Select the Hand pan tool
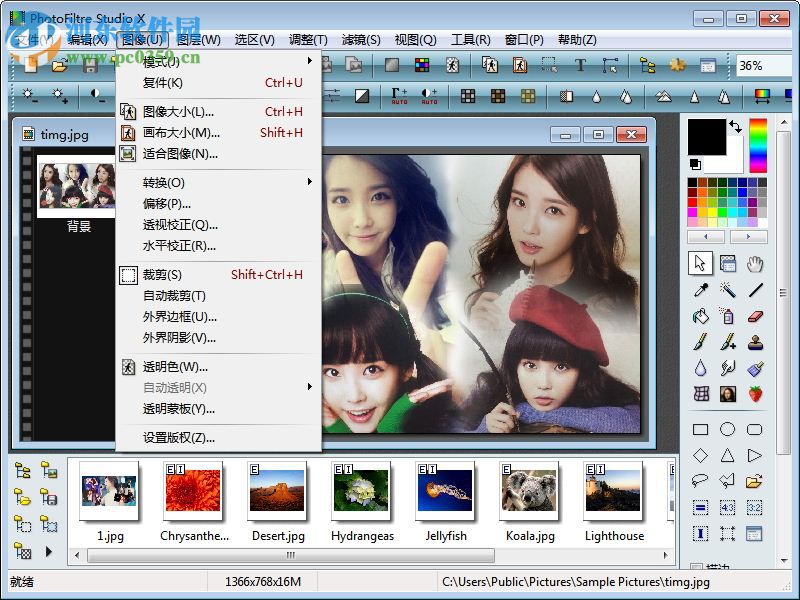This screenshot has width=800, height=600. point(755,265)
